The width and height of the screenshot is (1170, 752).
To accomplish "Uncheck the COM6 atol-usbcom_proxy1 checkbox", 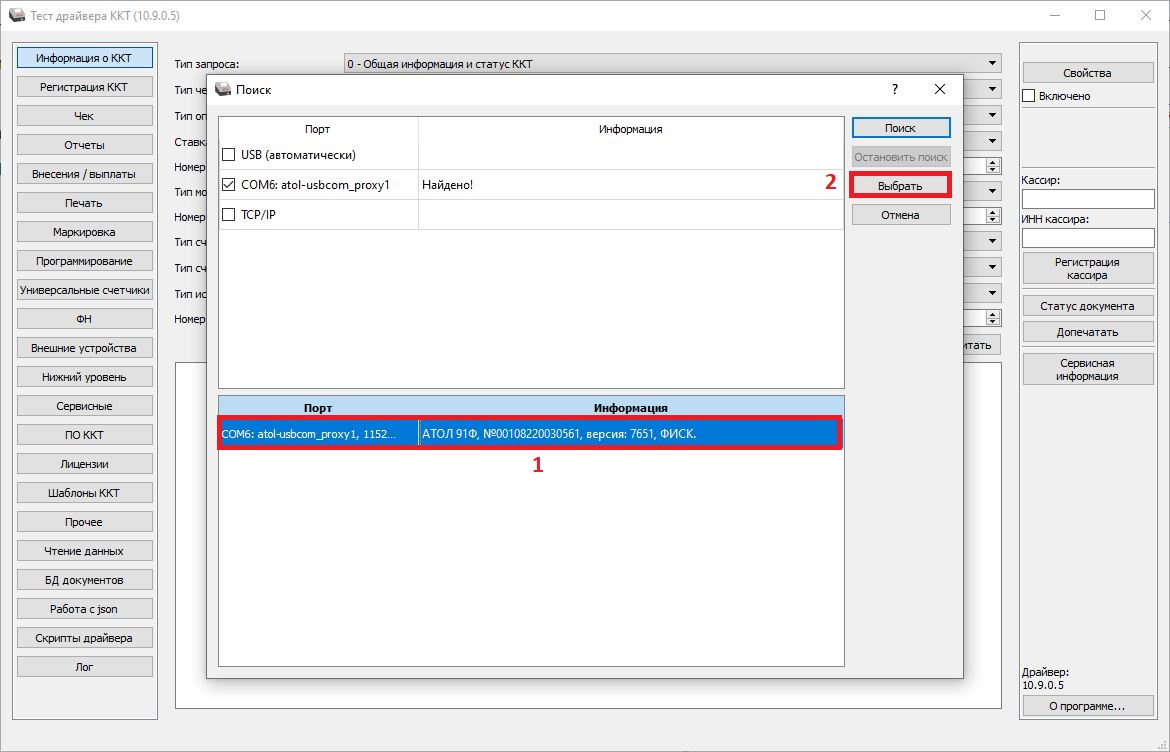I will 229,185.
